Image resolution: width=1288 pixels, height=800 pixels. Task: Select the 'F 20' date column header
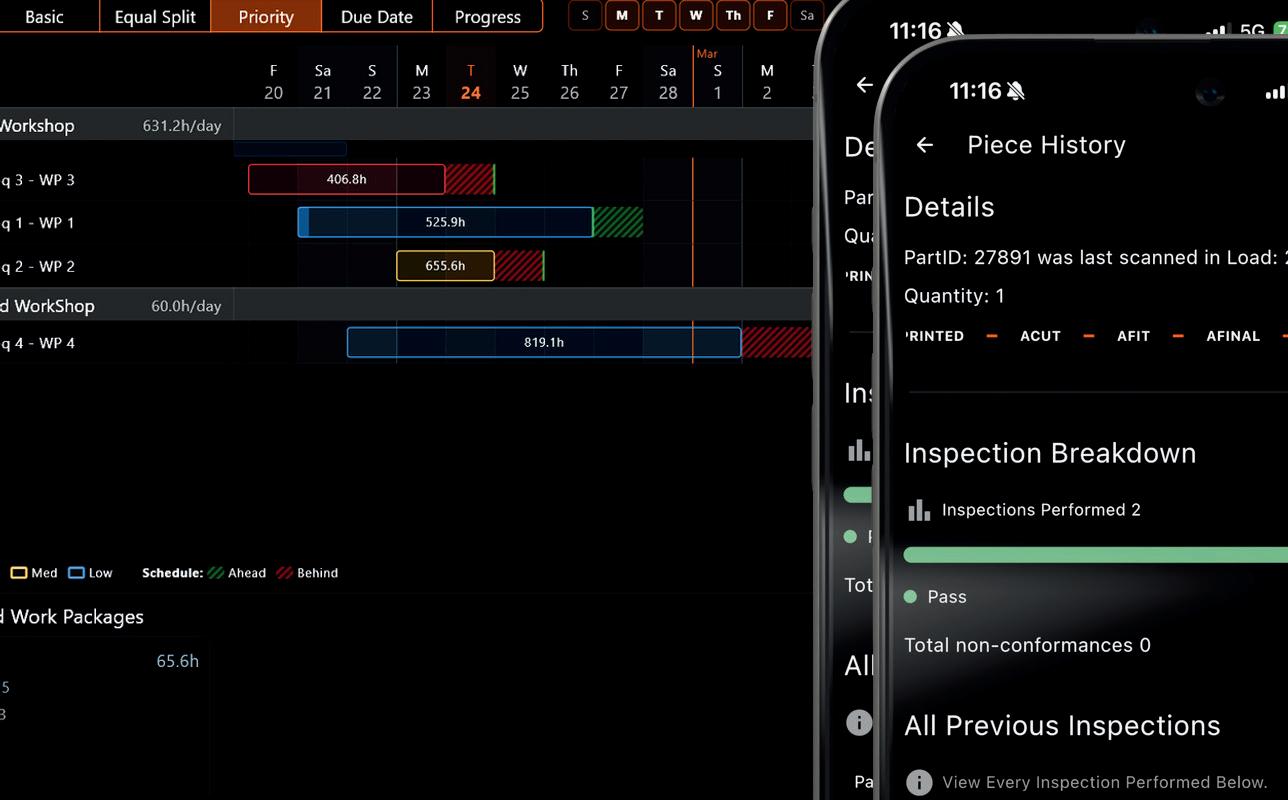pyautogui.click(x=273, y=82)
